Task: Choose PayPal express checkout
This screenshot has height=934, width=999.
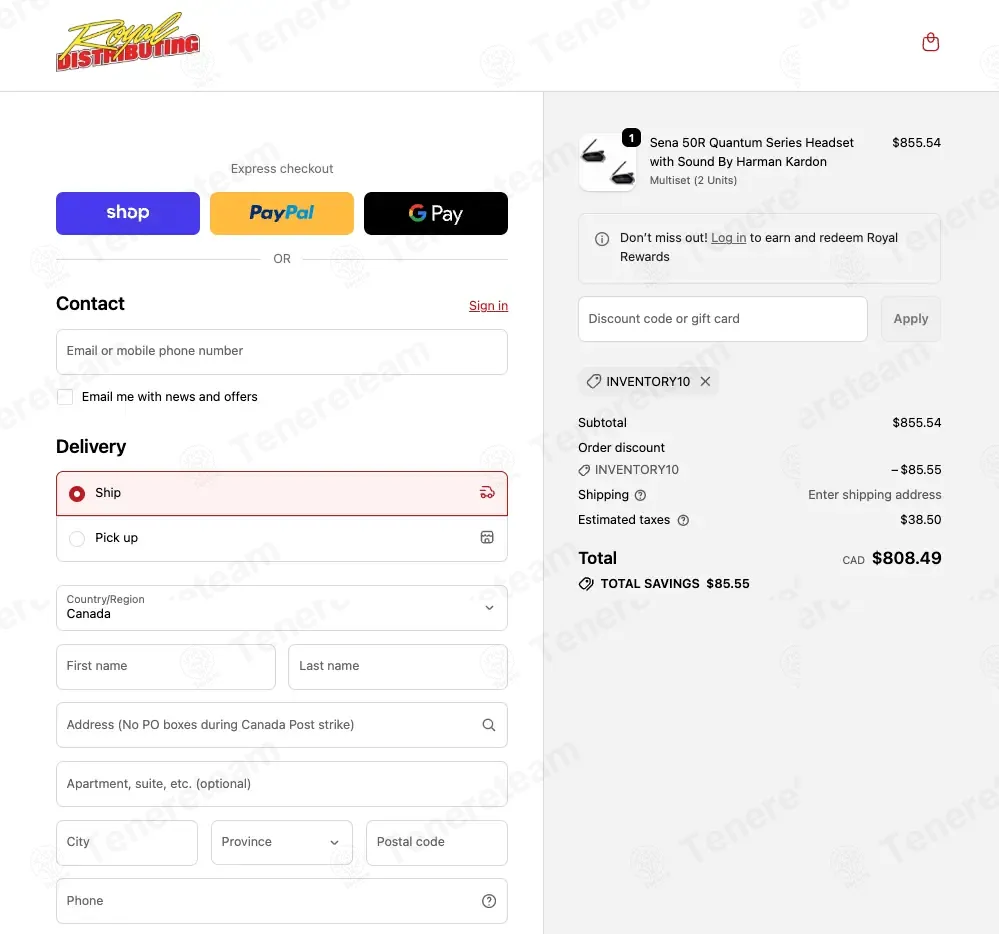Action: 281,213
